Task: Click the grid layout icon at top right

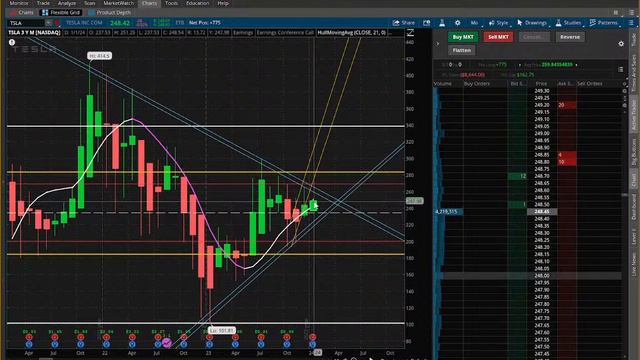Action: pos(616,13)
